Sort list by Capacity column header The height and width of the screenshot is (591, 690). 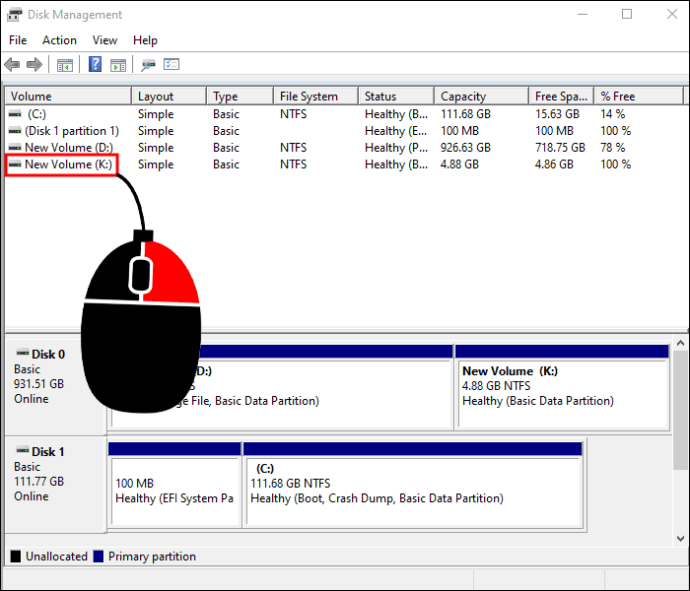463,97
